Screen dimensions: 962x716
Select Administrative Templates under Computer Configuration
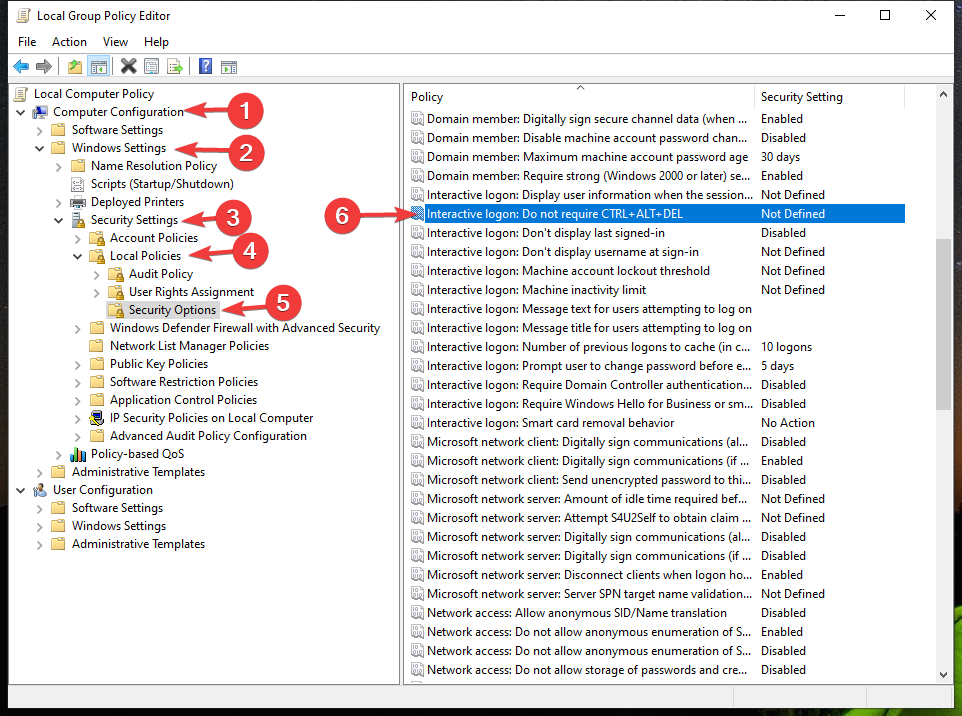(139, 472)
